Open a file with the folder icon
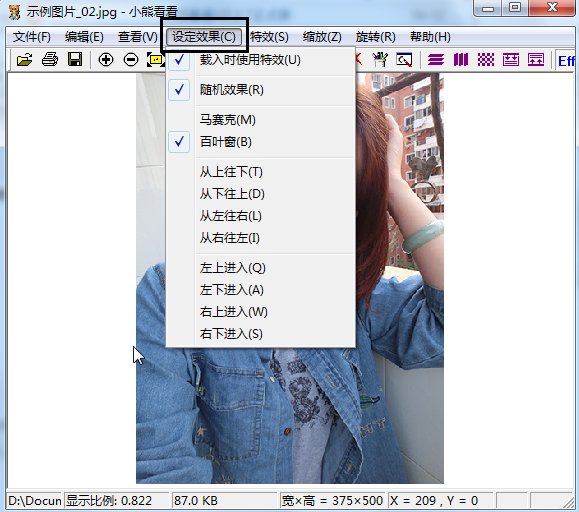The width and height of the screenshot is (579, 512). point(24,59)
